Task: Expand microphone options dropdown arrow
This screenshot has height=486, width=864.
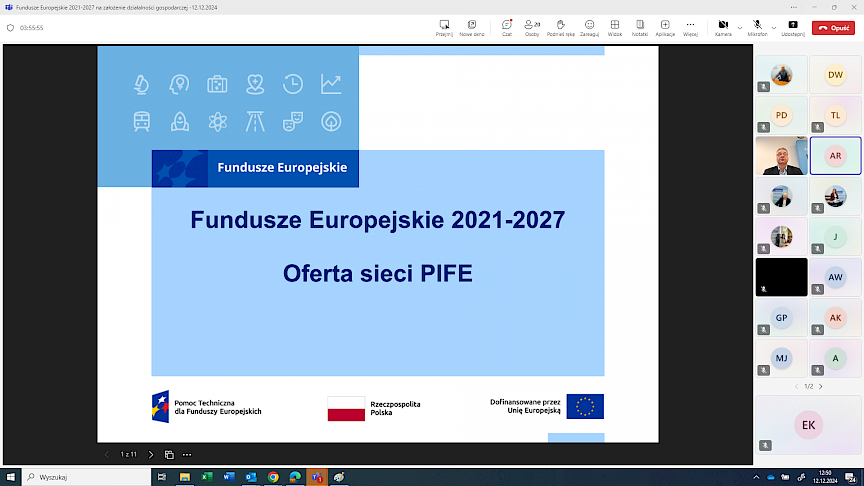Action: pyautogui.click(x=774, y=28)
